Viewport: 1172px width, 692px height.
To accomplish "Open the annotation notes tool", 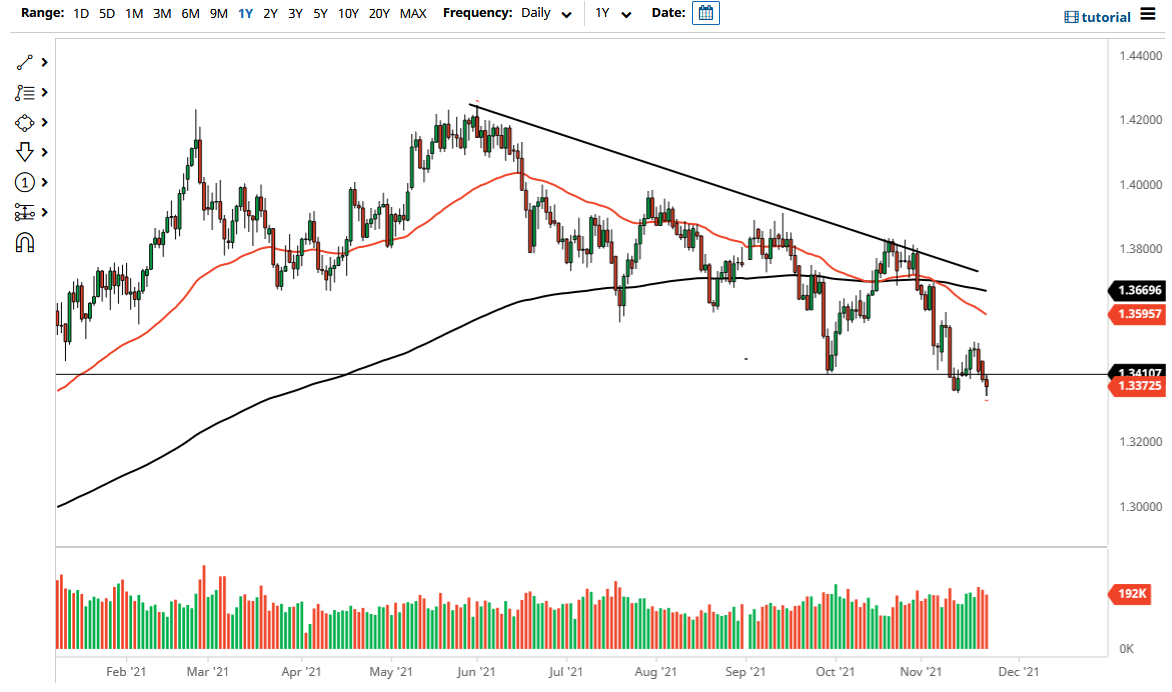I will coord(25,92).
